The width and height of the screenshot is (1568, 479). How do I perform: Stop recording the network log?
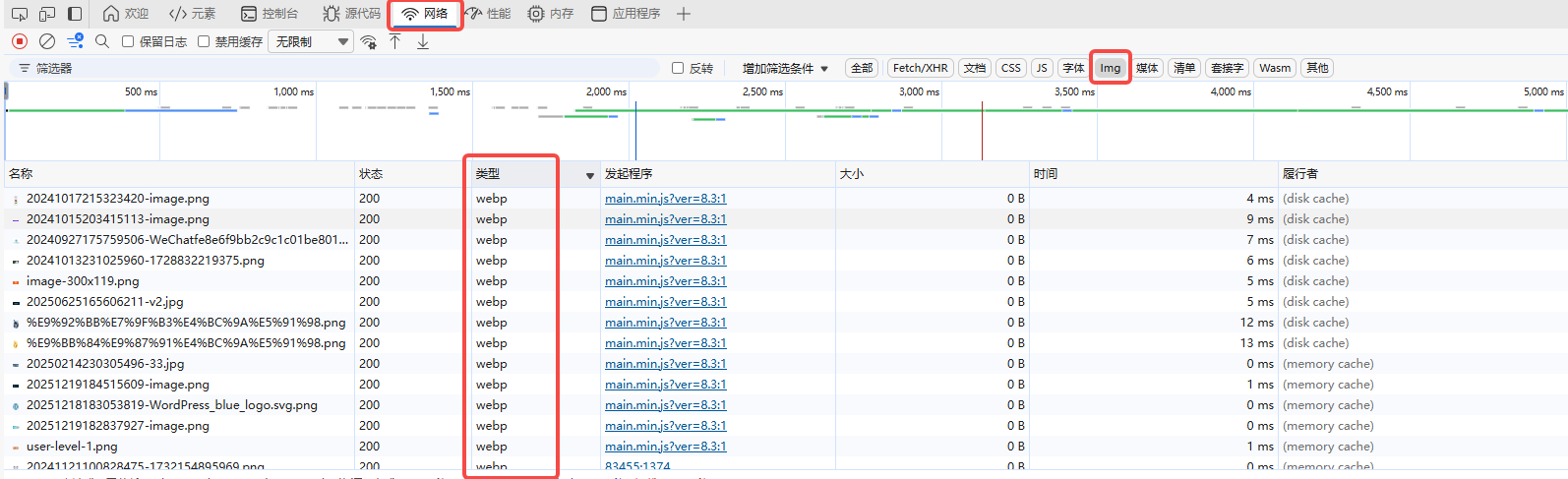pyautogui.click(x=20, y=41)
